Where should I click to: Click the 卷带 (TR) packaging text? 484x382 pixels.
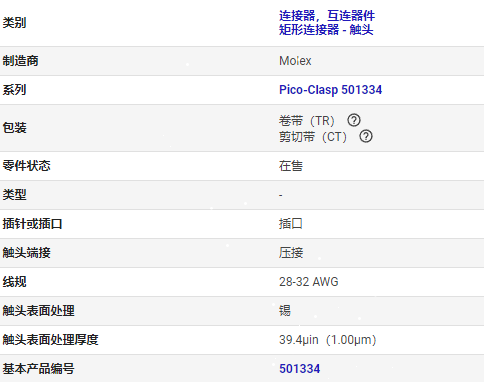point(307,120)
